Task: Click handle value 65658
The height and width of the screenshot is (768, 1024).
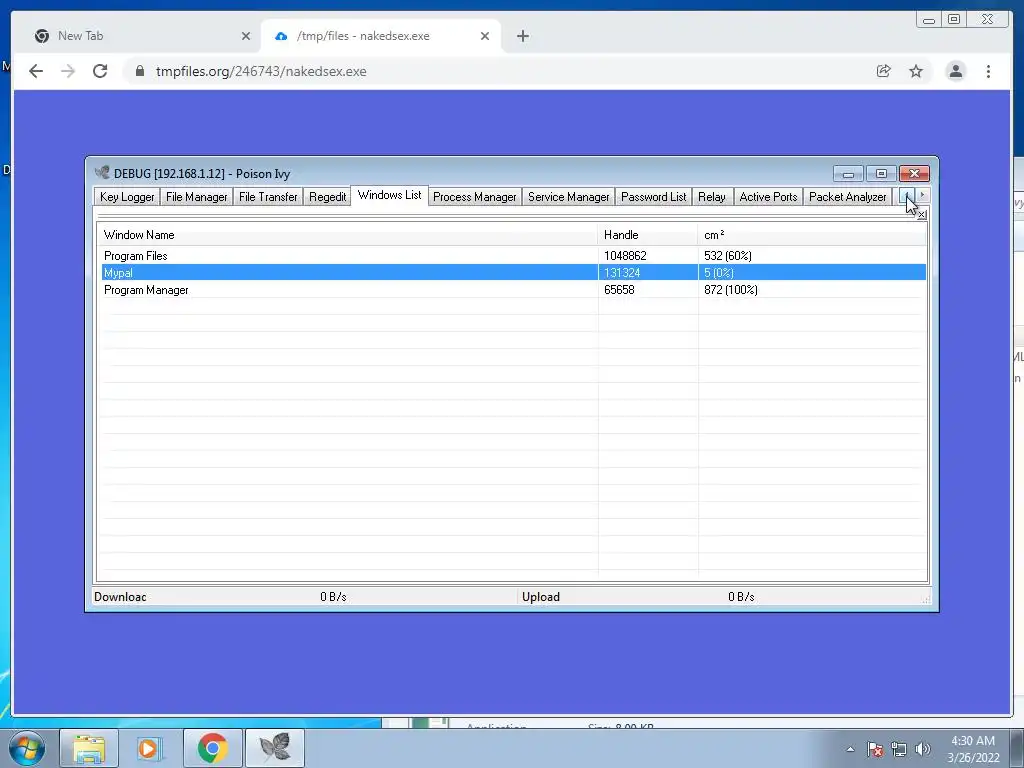Action: coord(619,289)
